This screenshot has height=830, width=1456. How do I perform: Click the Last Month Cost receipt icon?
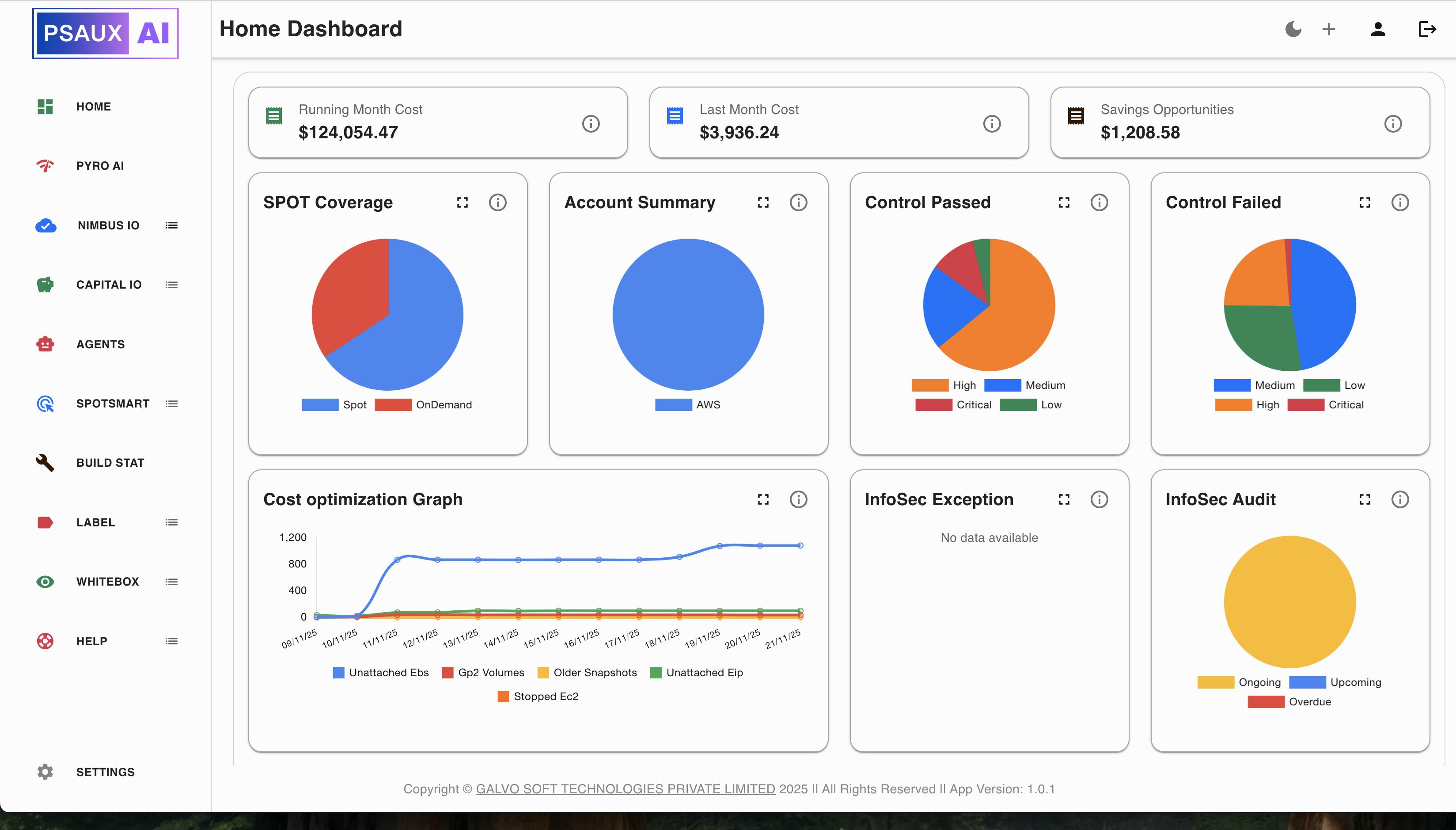coord(675,116)
